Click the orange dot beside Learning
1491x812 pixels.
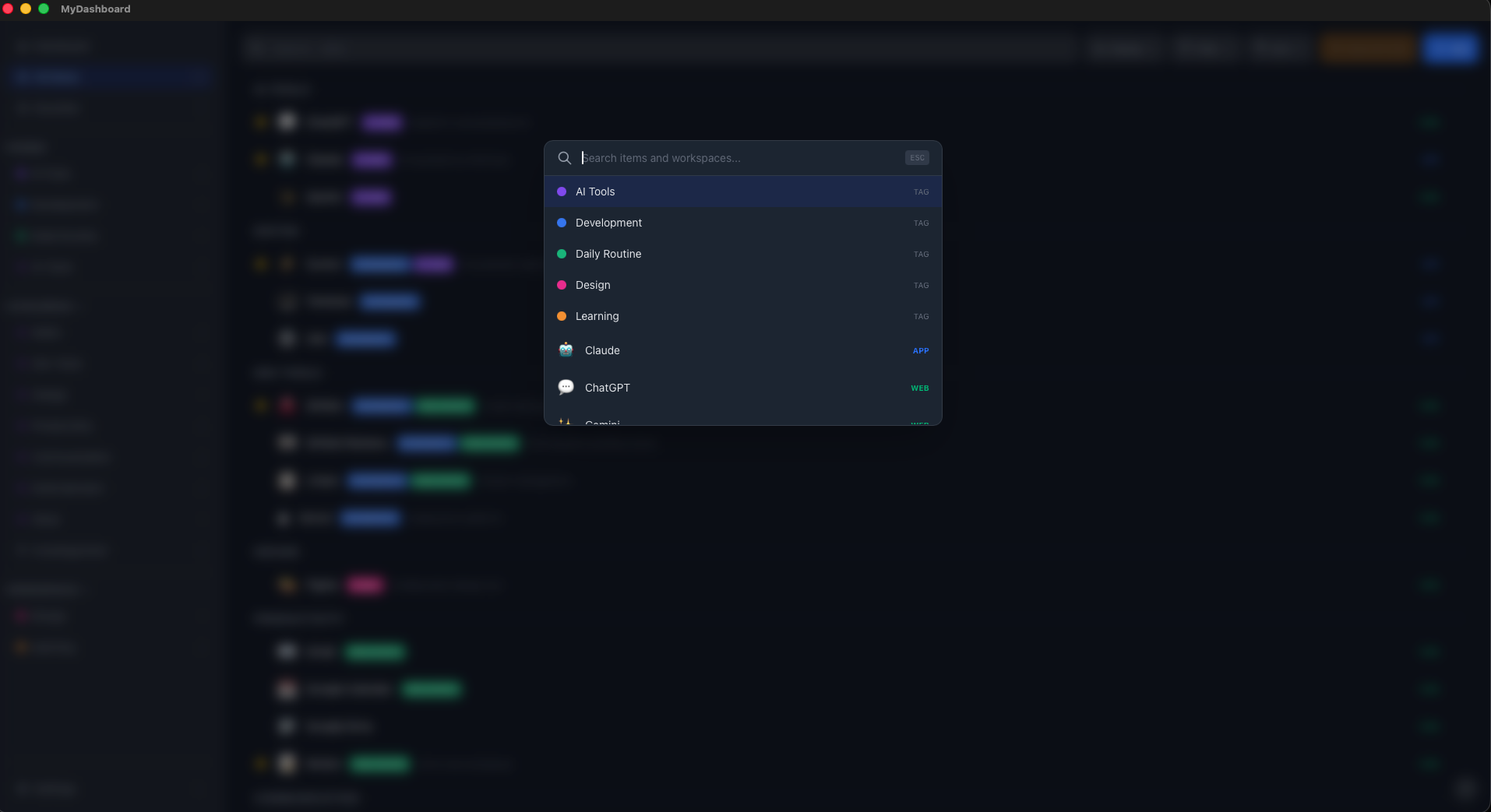(x=562, y=316)
